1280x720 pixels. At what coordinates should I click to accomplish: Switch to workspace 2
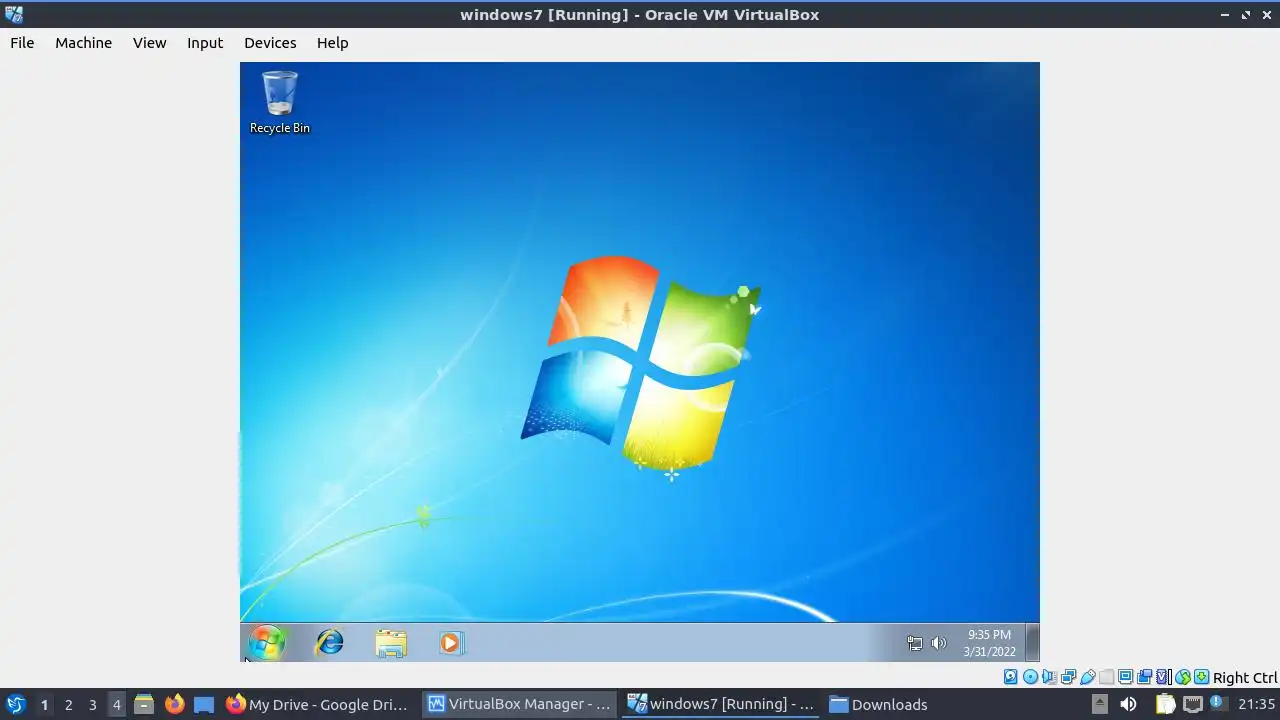pyautogui.click(x=68, y=704)
